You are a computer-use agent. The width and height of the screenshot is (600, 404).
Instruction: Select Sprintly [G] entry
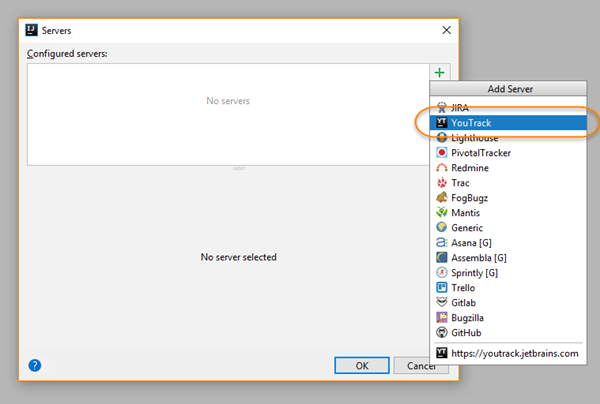pos(508,272)
